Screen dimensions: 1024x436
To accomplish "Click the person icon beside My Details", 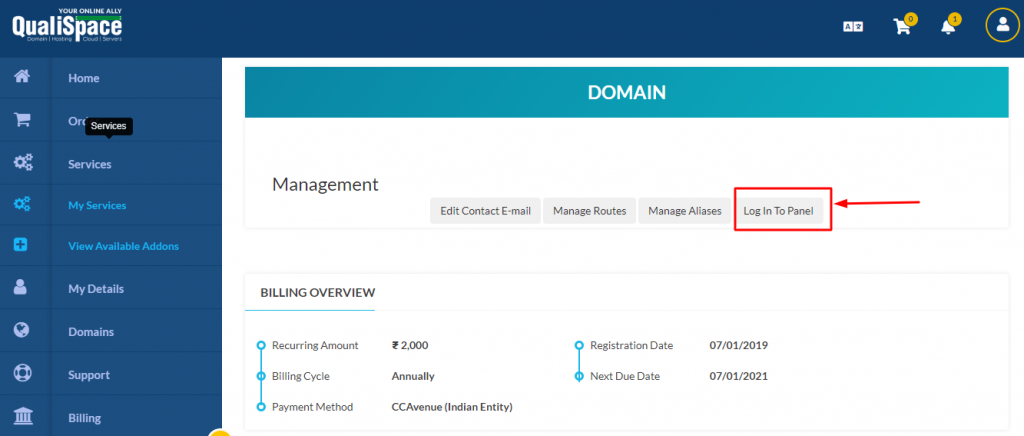I will (x=20, y=287).
